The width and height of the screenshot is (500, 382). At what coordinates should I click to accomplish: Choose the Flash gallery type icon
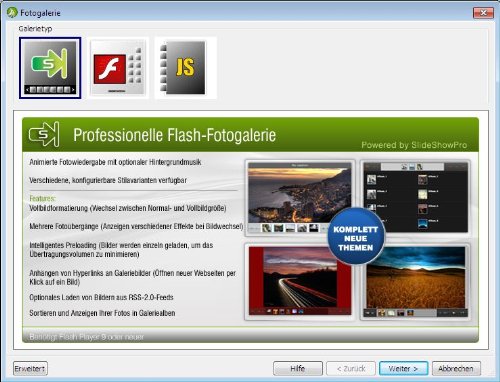click(x=118, y=68)
